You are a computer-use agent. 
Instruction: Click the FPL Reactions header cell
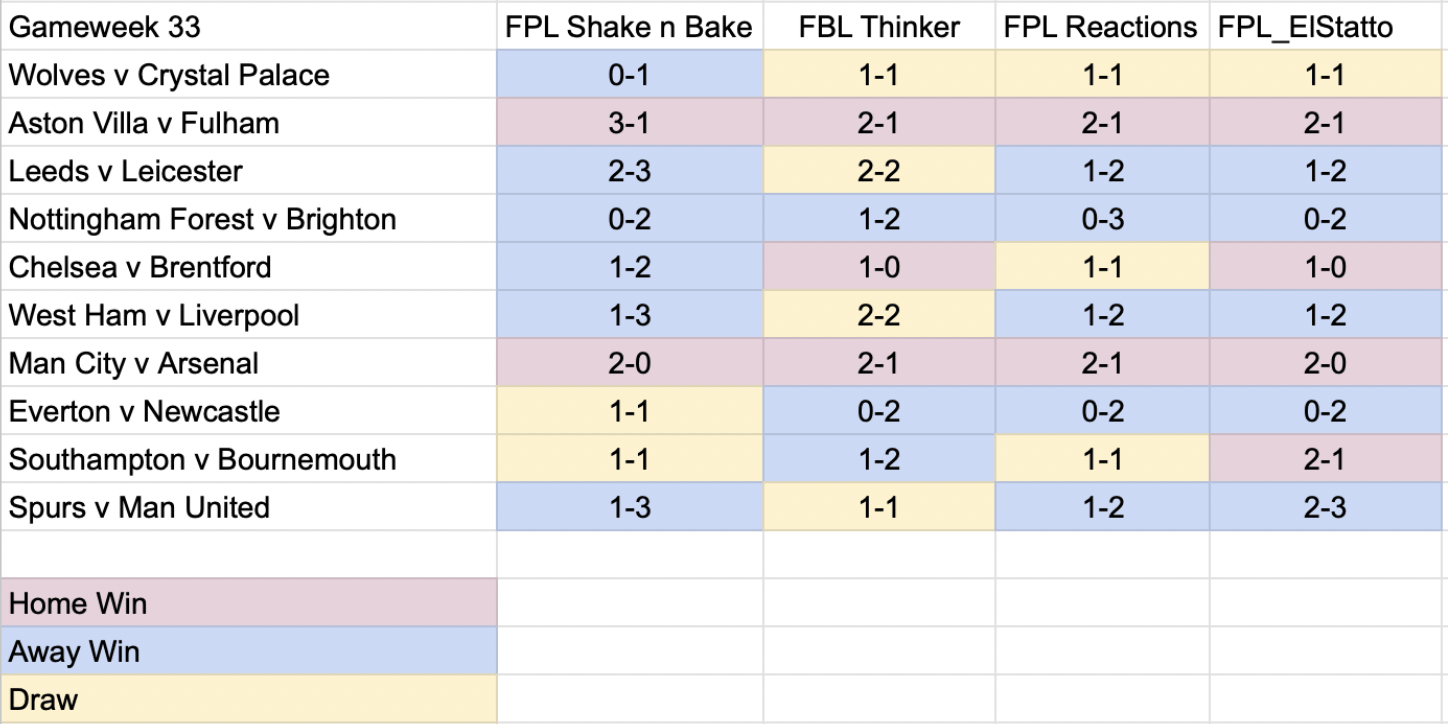pos(1102,27)
